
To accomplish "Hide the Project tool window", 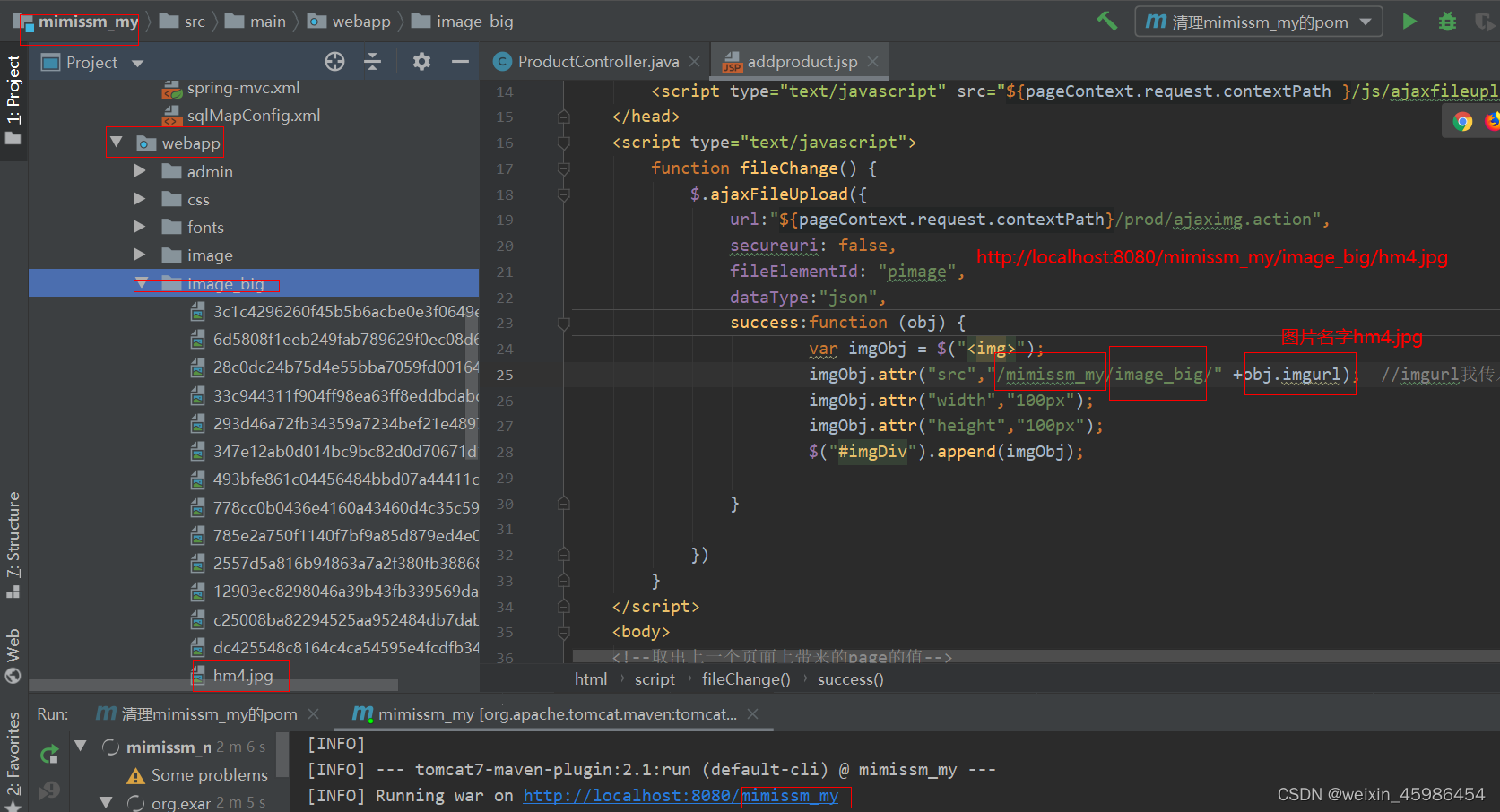I will [x=460, y=61].
